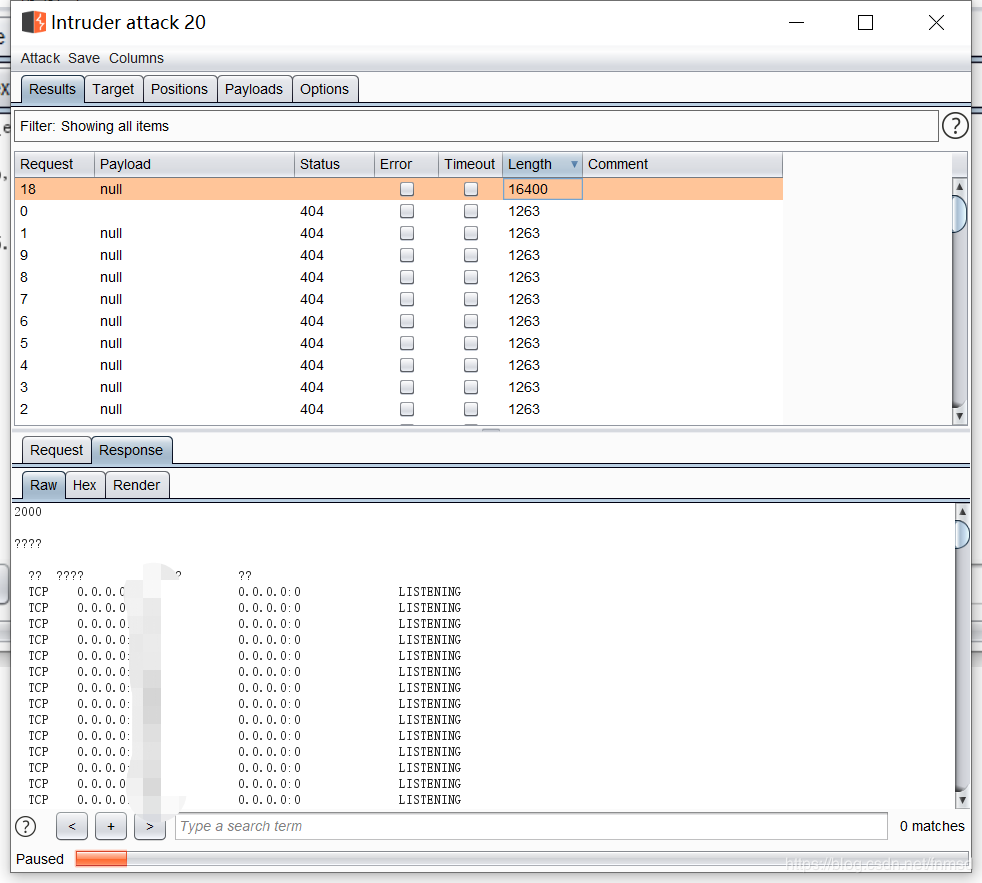The image size is (982, 883).
Task: Click the search term input field
Action: [531, 826]
